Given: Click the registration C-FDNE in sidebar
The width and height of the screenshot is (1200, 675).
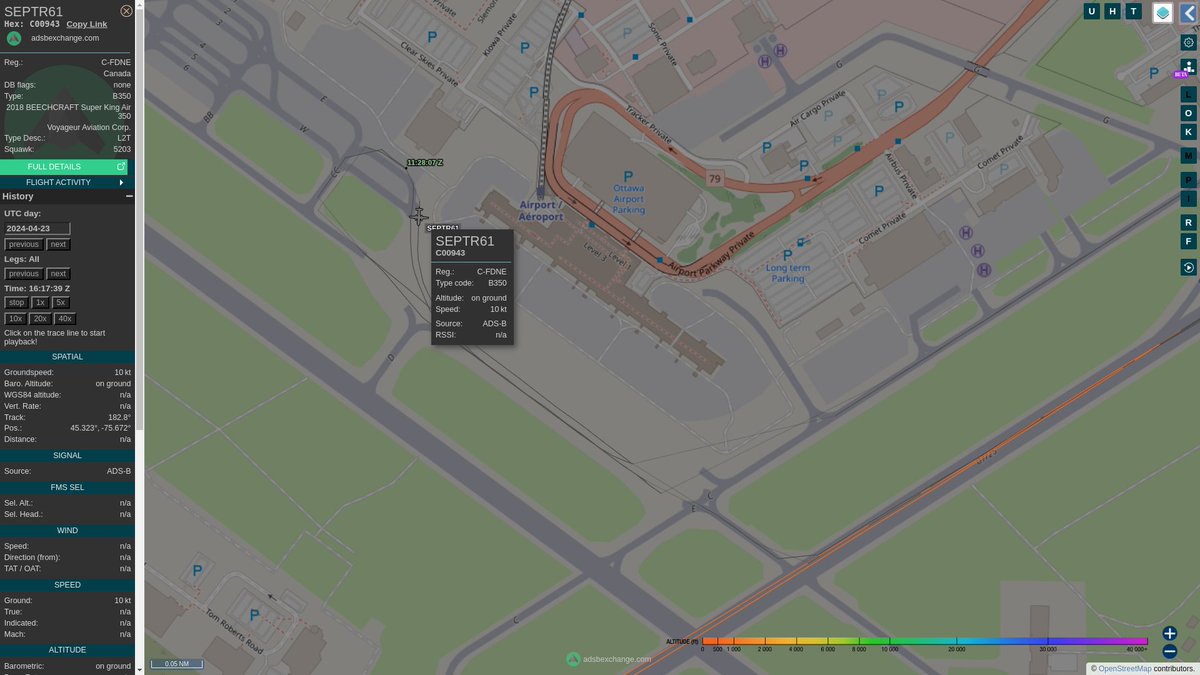Looking at the screenshot, I should click(x=116, y=62).
